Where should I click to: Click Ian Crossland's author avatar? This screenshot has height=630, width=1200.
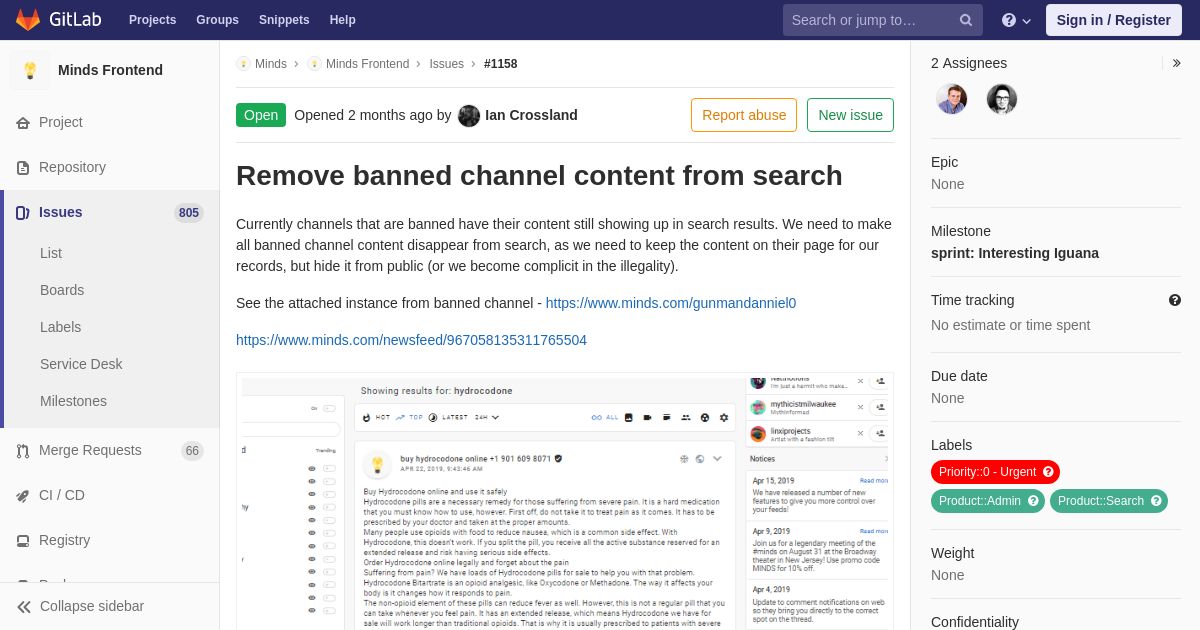pos(469,116)
